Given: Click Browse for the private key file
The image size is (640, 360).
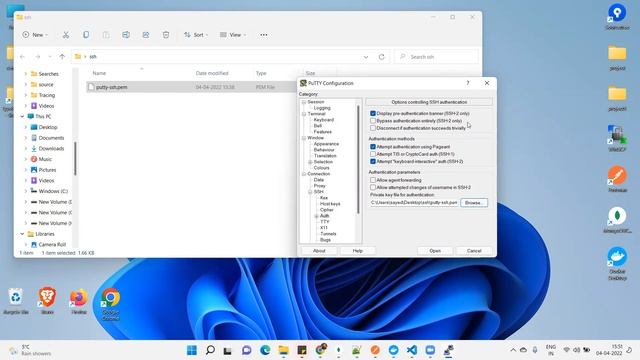Looking at the screenshot, I should click(x=474, y=203).
